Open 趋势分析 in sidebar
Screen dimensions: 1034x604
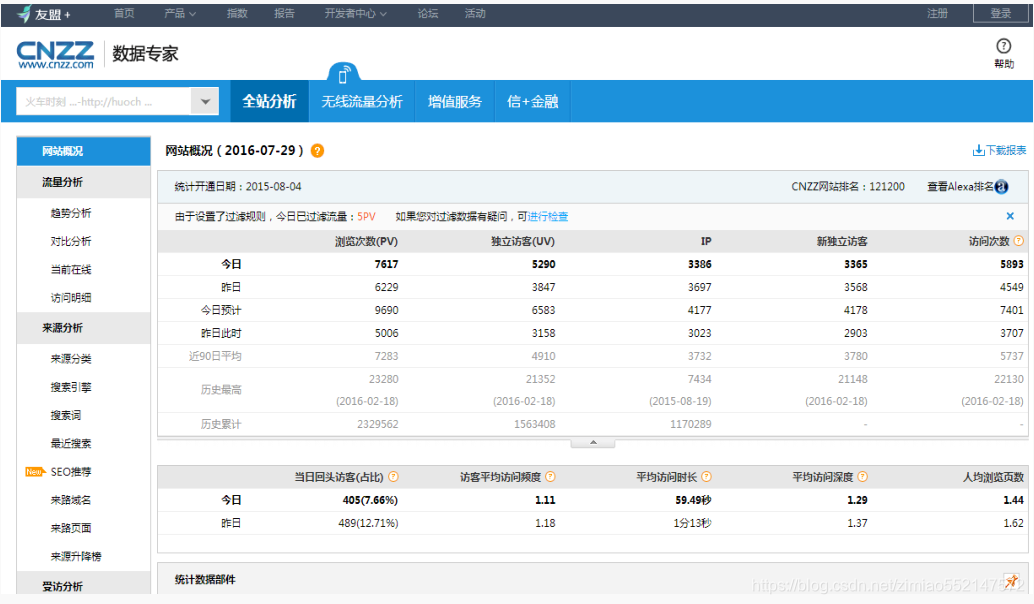click(x=71, y=213)
